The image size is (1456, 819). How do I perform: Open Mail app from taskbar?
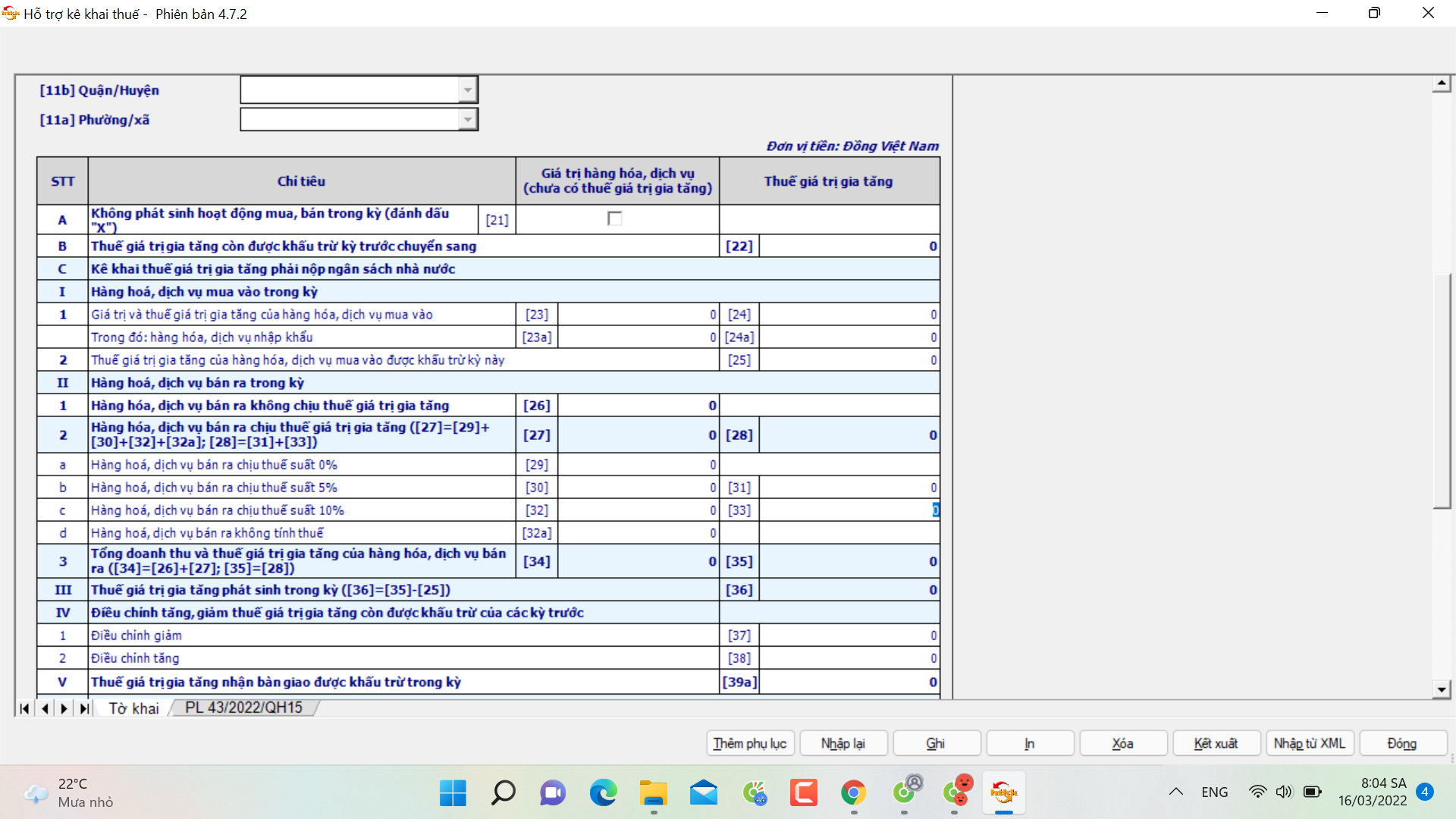click(703, 793)
